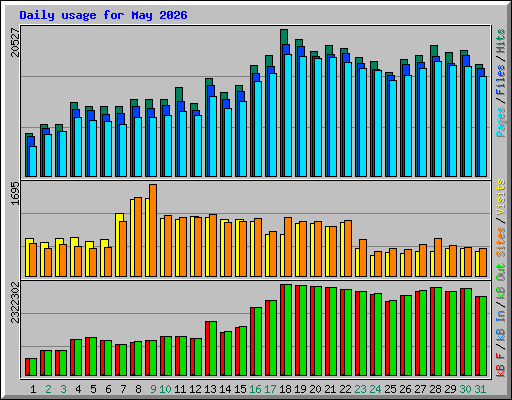The width and height of the screenshot is (512, 400).
Task: Click the 2322302 kB axis value
Action: [15, 303]
